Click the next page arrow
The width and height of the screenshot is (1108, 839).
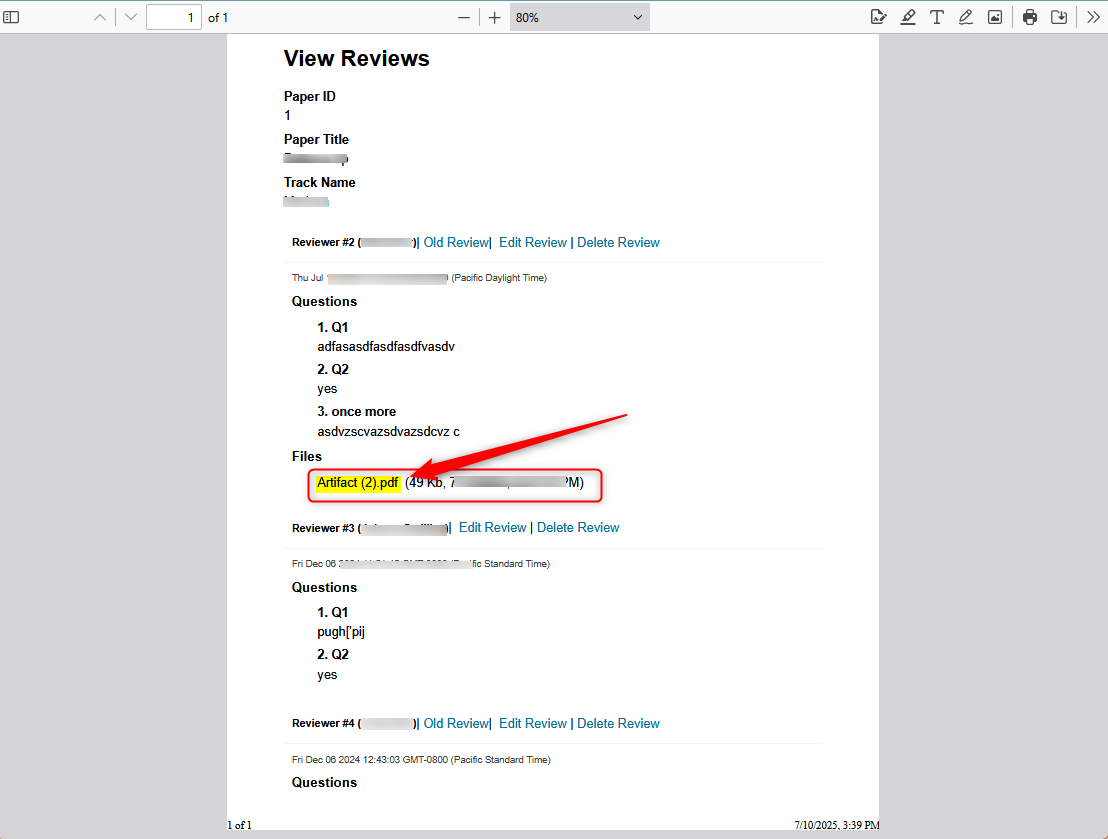click(x=129, y=16)
